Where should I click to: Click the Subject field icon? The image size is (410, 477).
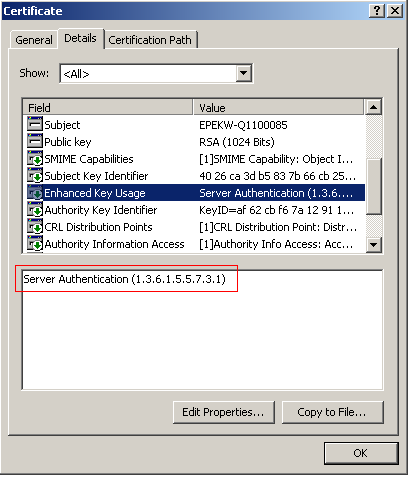(x=35, y=124)
